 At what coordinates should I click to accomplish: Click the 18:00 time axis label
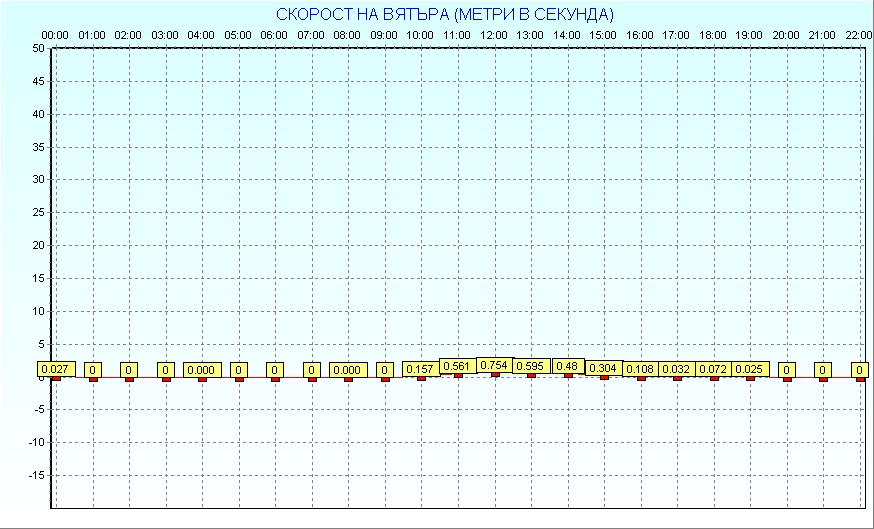713,36
